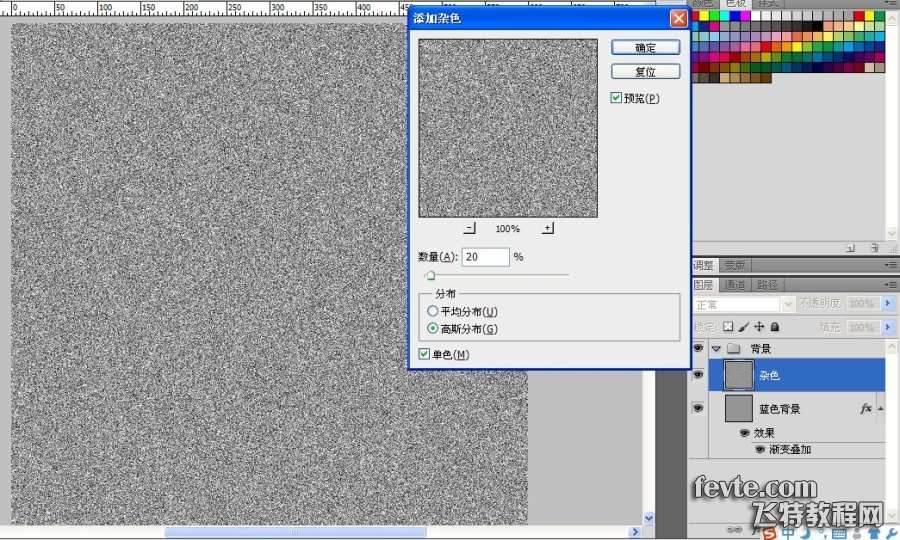Toggle lock all padlock icon

(x=775, y=327)
